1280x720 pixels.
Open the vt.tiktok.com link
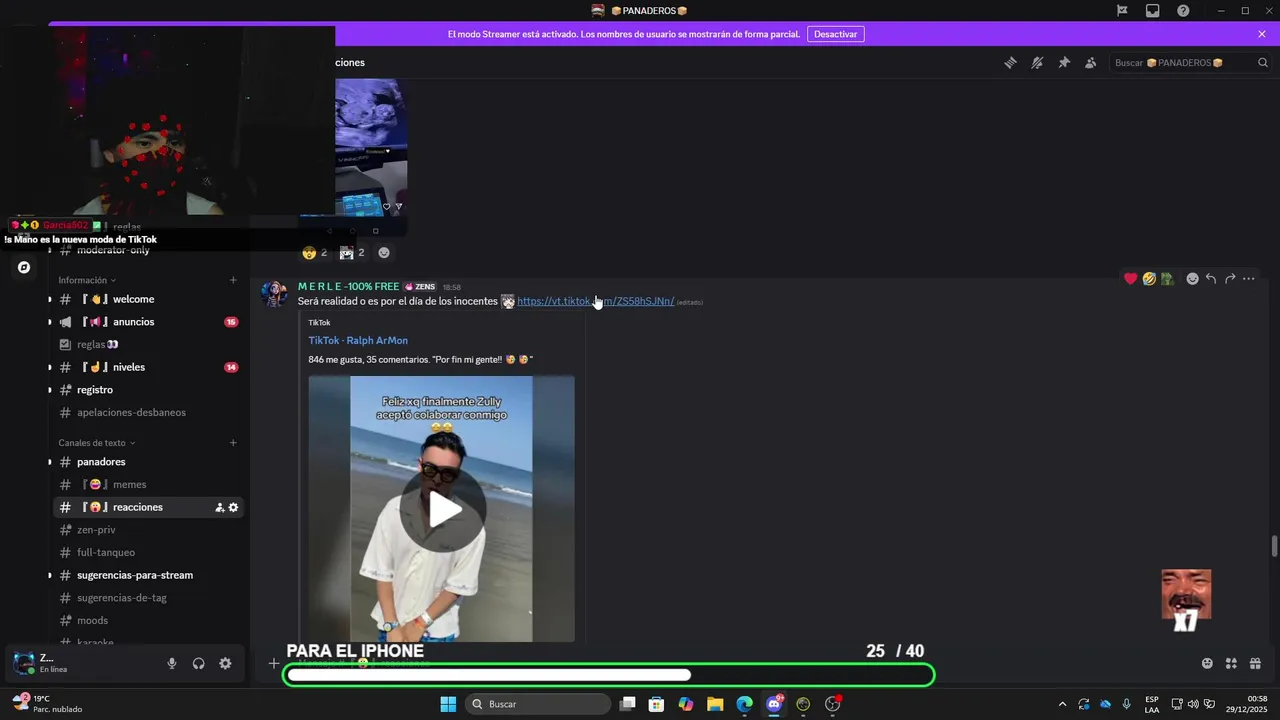click(595, 301)
